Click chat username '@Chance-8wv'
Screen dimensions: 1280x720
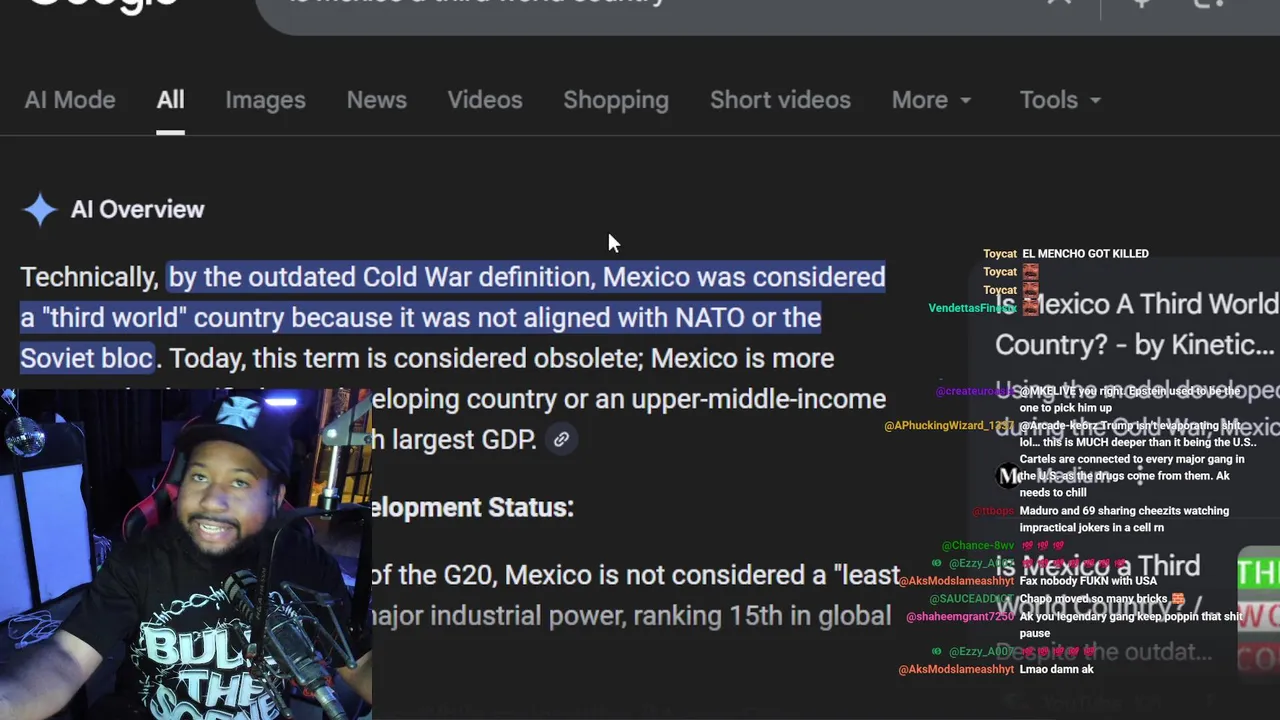point(978,546)
